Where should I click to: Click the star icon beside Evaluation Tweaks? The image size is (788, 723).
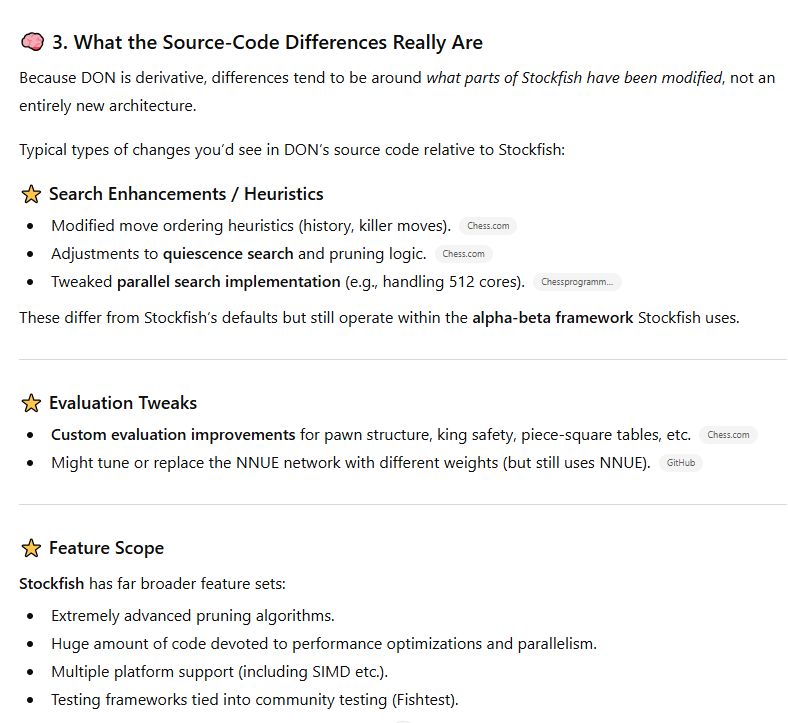(x=31, y=403)
